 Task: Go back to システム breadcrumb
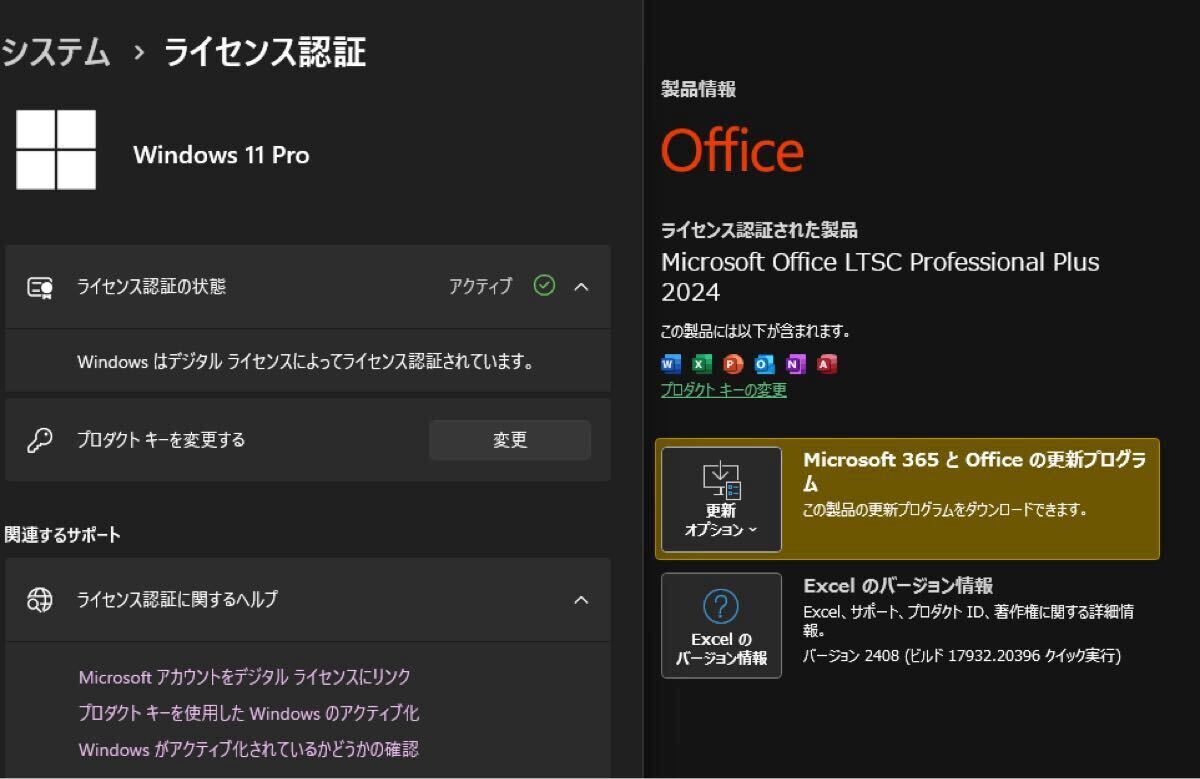click(x=55, y=52)
